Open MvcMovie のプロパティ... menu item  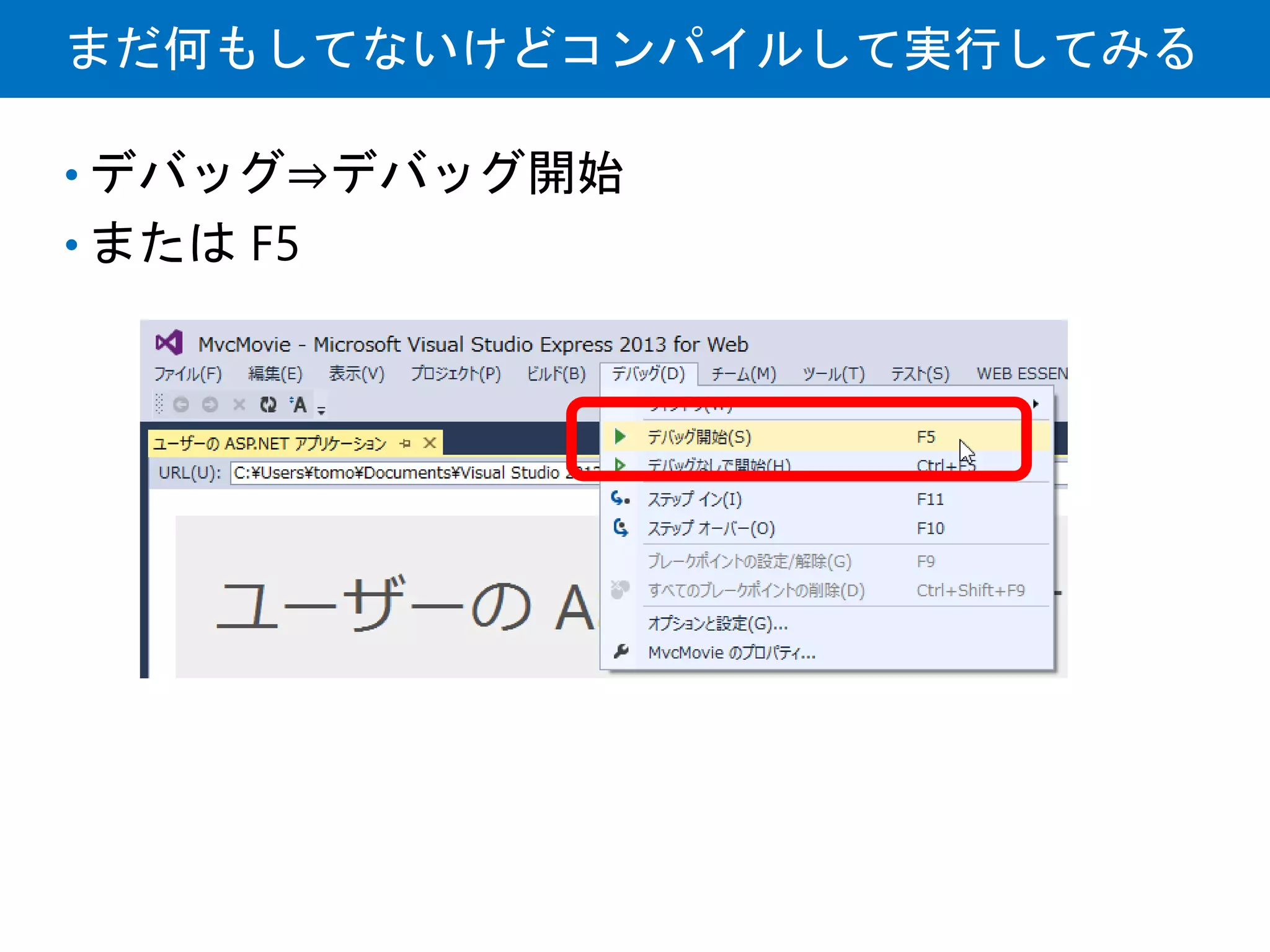pos(827,653)
